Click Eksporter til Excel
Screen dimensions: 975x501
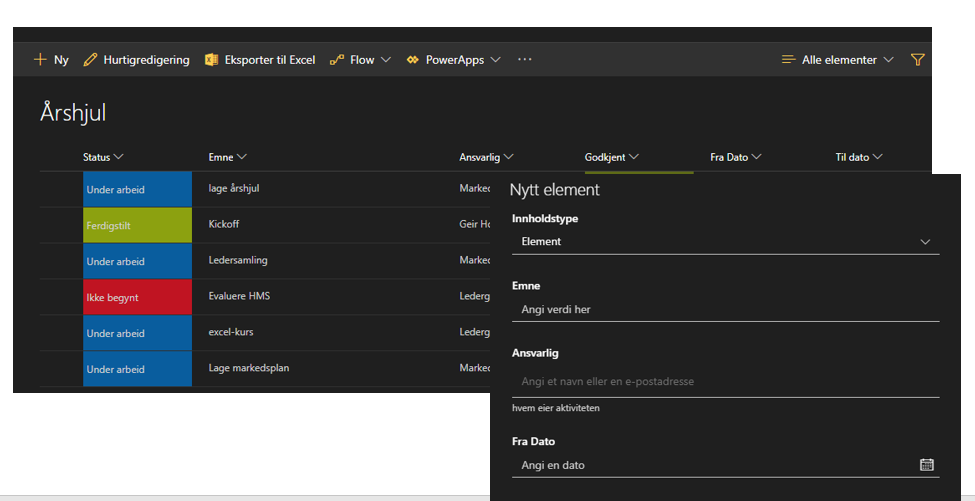pos(270,60)
